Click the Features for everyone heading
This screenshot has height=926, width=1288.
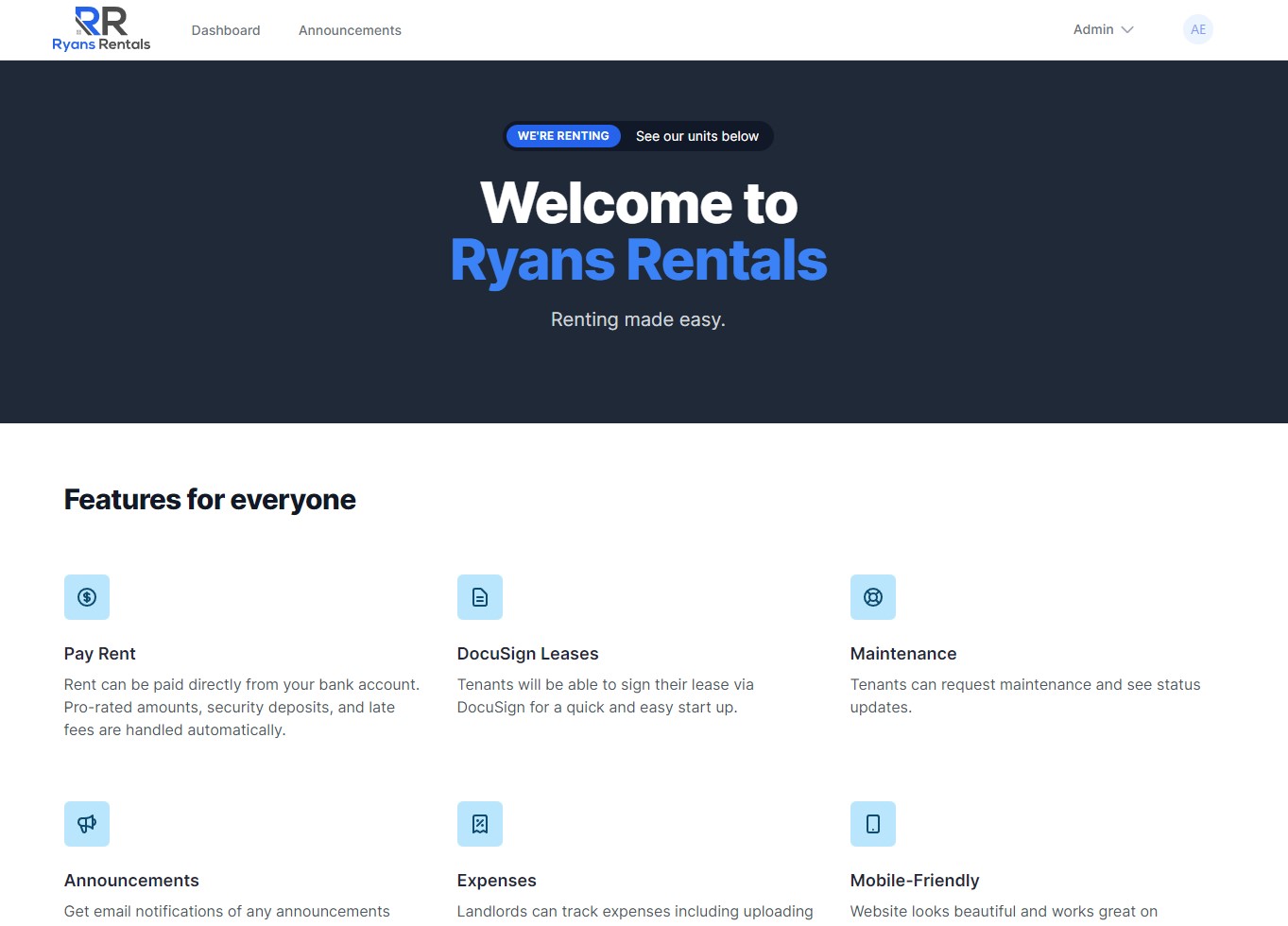coord(210,499)
